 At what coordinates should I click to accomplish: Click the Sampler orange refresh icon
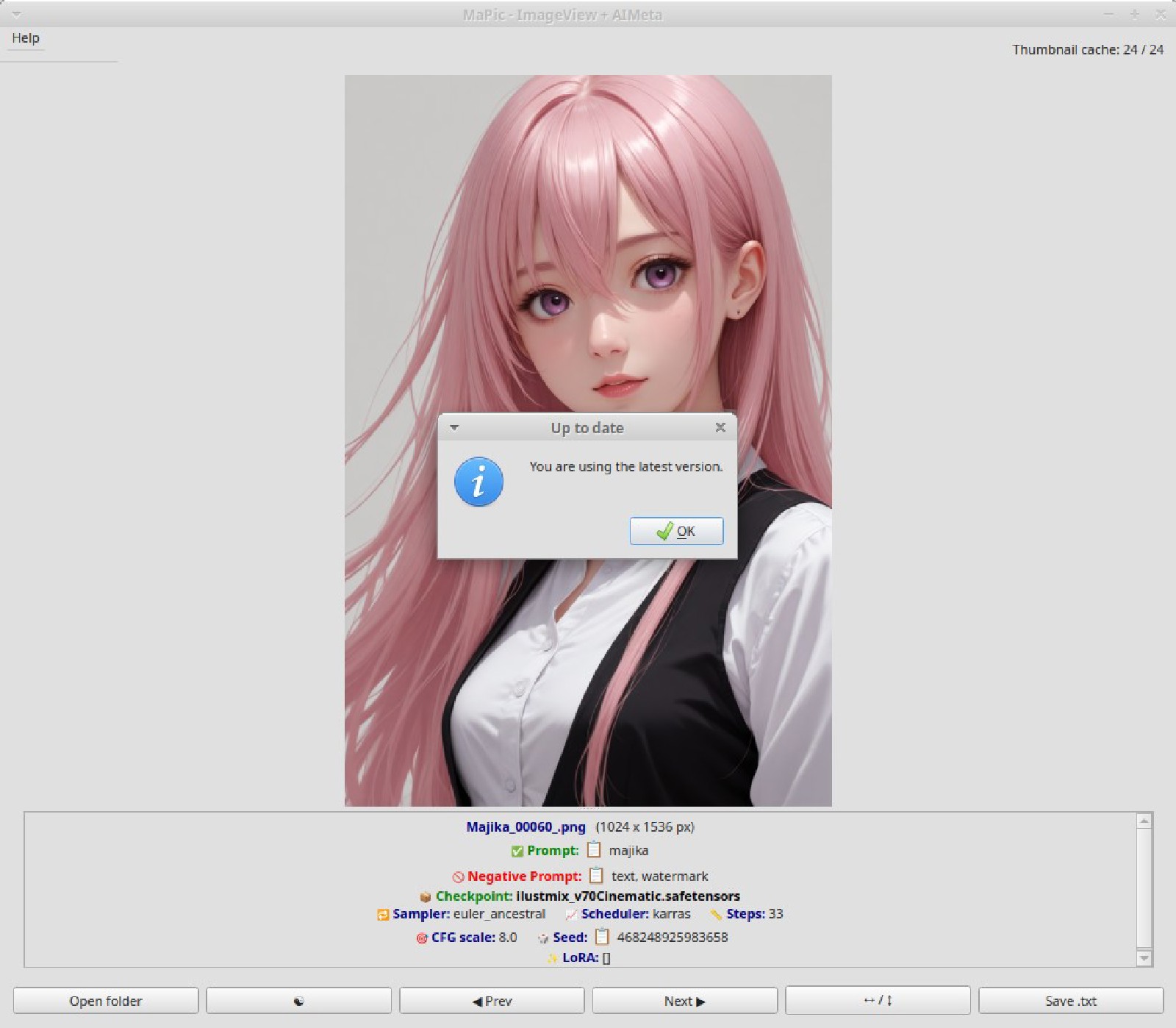381,914
